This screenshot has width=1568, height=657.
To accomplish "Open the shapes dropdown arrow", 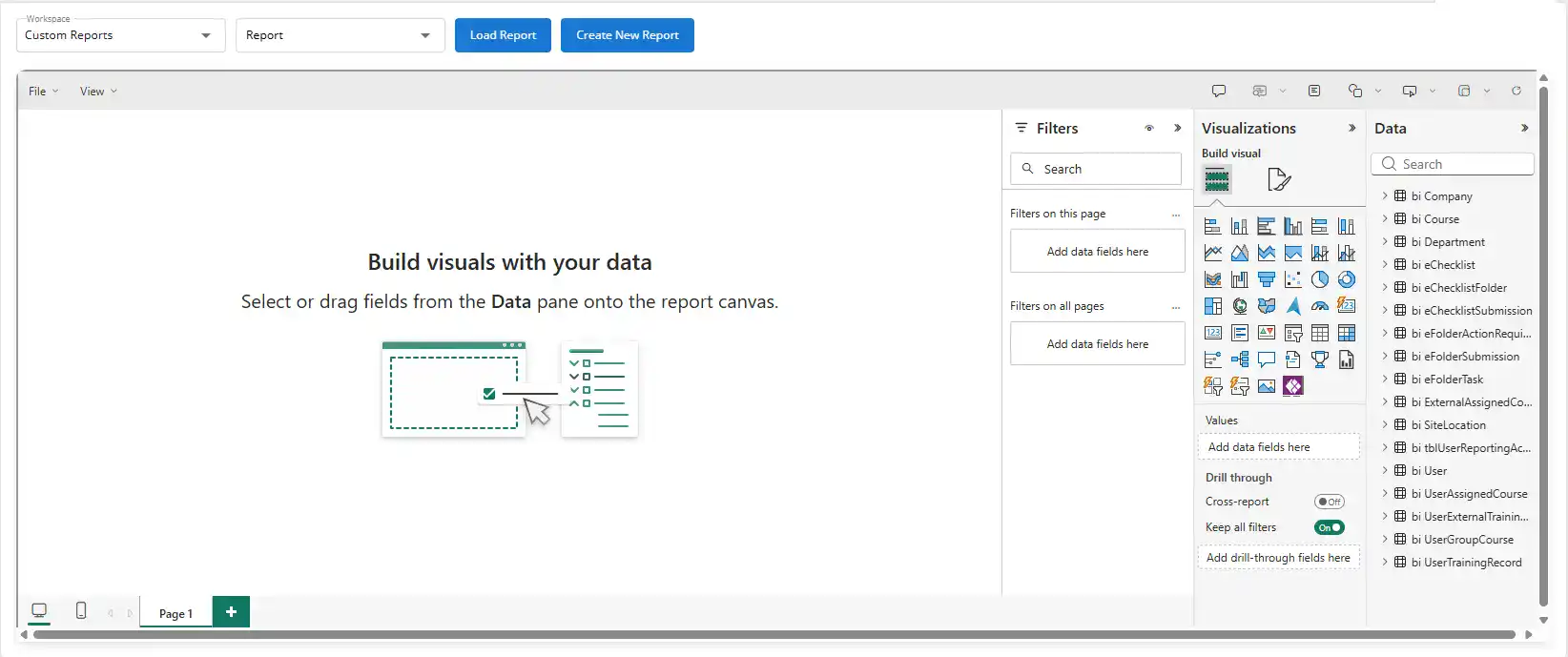I will [x=1378, y=91].
